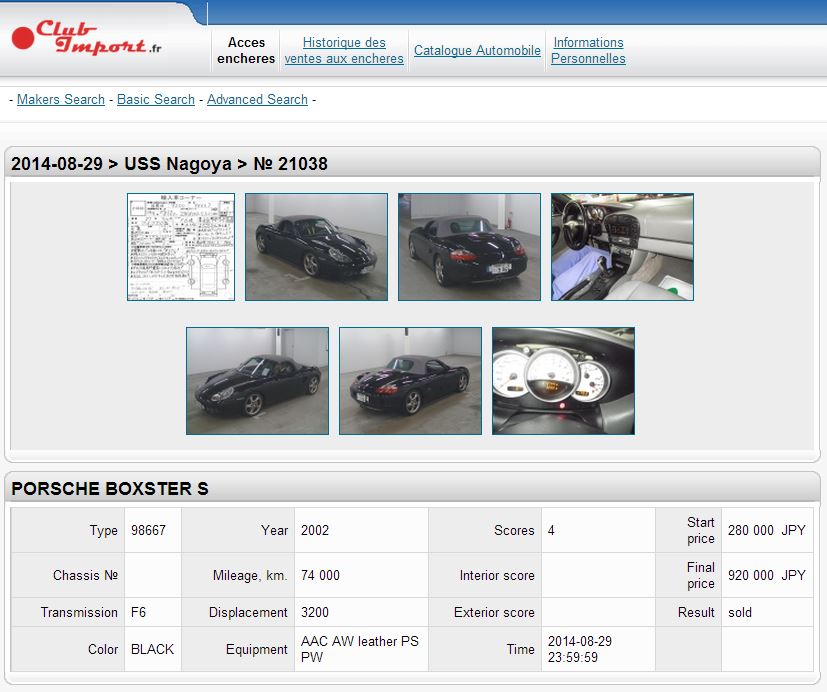This screenshot has height=692, width=827.
Task: Go to Catalogue Automobile
Action: pos(477,50)
